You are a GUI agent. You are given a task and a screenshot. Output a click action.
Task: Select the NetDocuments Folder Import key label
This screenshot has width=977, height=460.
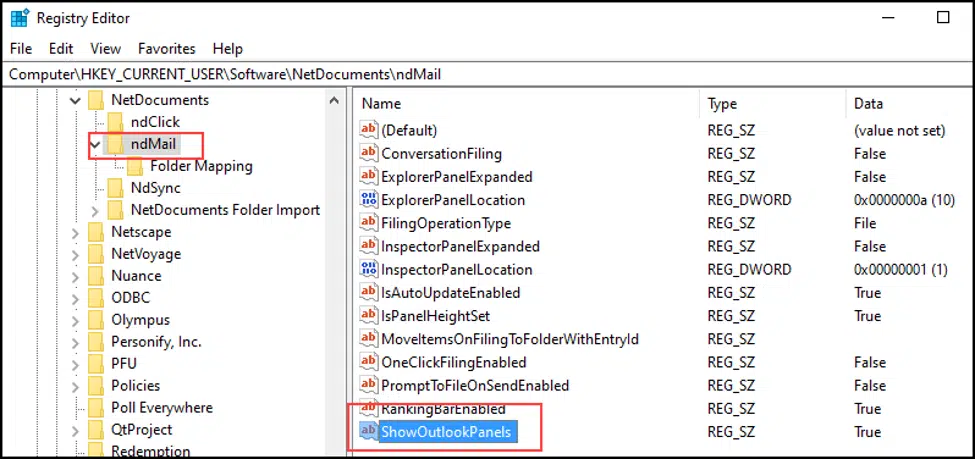226,210
